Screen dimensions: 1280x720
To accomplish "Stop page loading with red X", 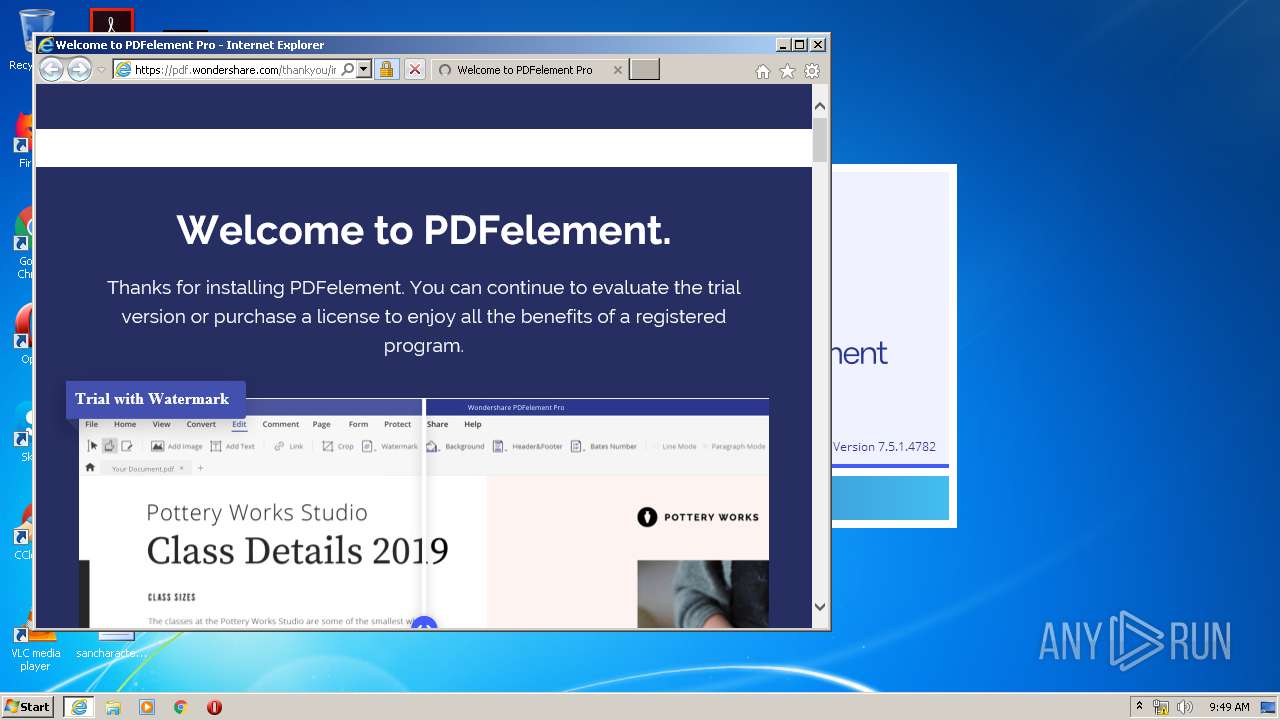I will tap(415, 69).
